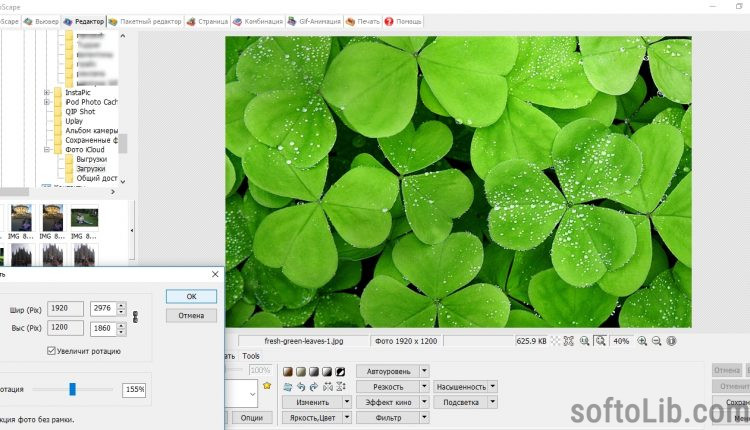
Task: Switch to the Вьювер tab
Action: [42, 22]
